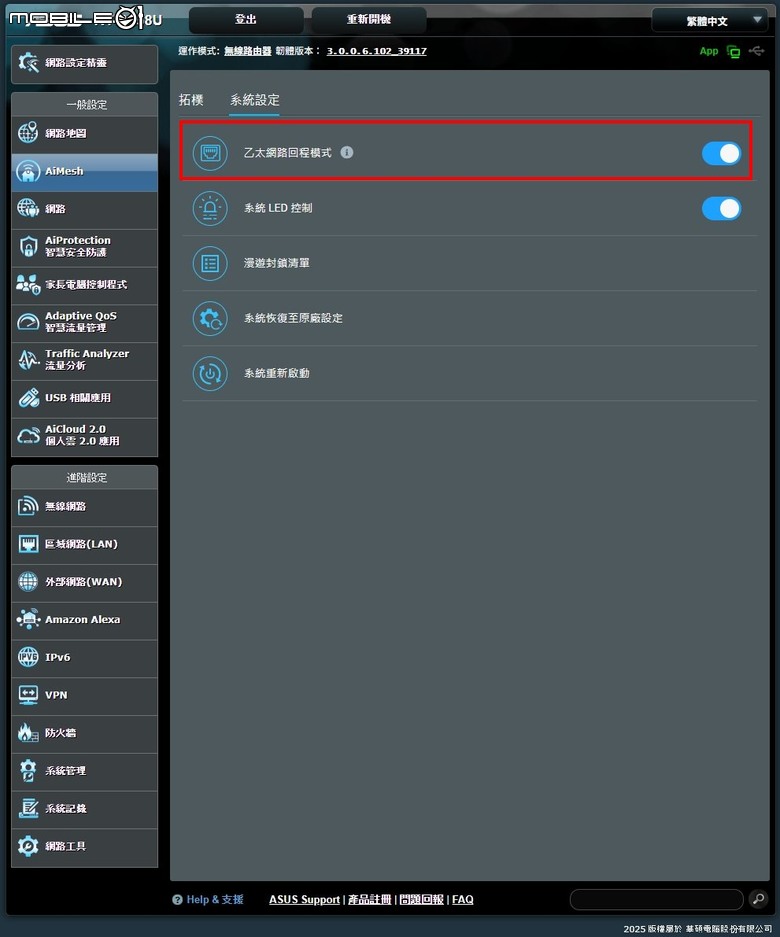The image size is (780, 937).
Task: Click the bottom search input field
Action: coord(656,899)
